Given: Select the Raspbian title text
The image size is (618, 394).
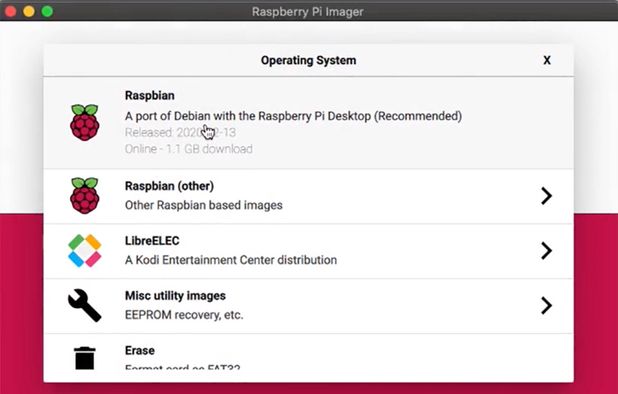Looking at the screenshot, I should pos(150,95).
